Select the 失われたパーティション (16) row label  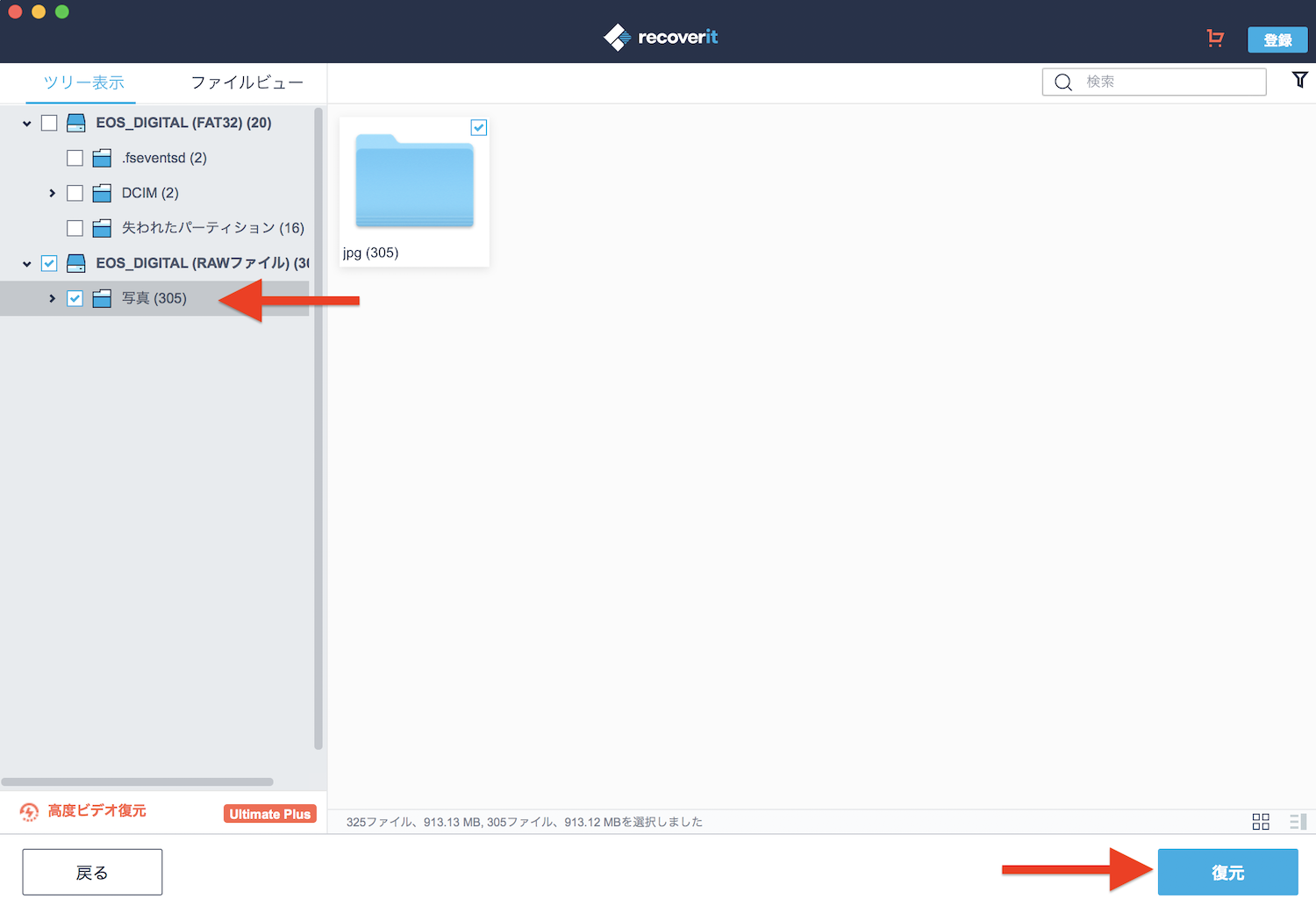click(x=213, y=228)
